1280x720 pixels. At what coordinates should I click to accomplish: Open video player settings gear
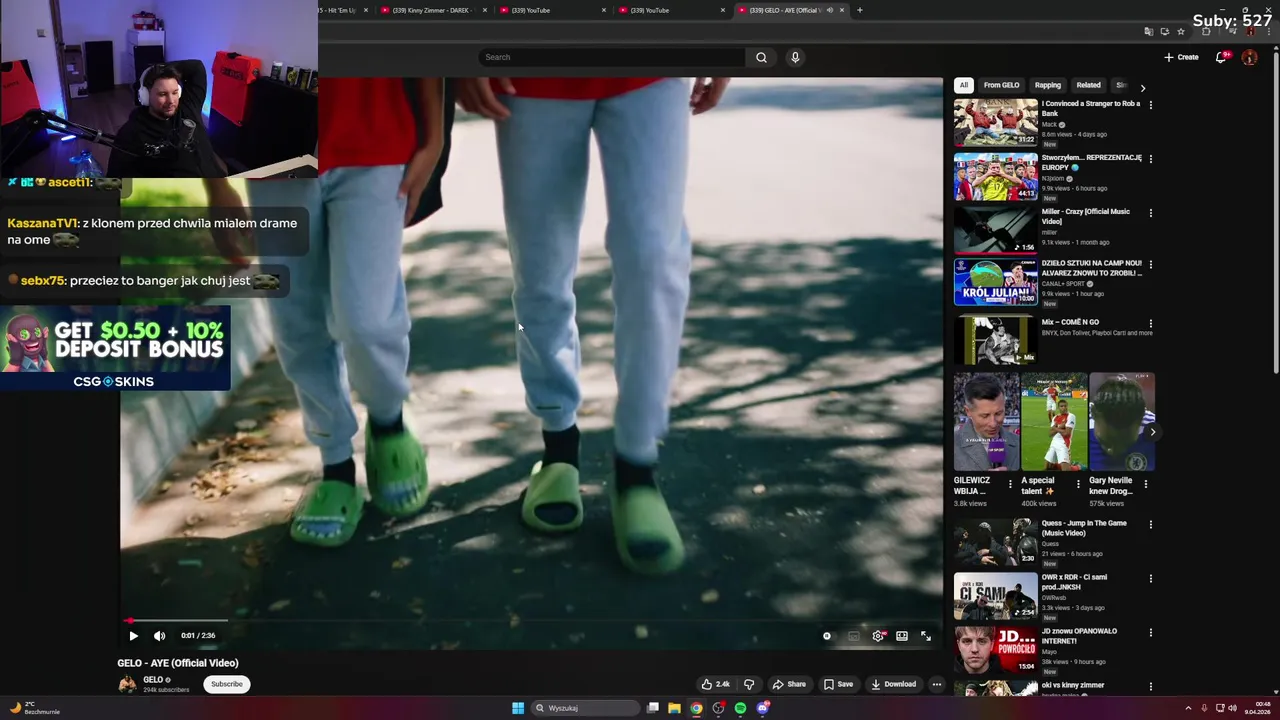pyautogui.click(x=878, y=636)
